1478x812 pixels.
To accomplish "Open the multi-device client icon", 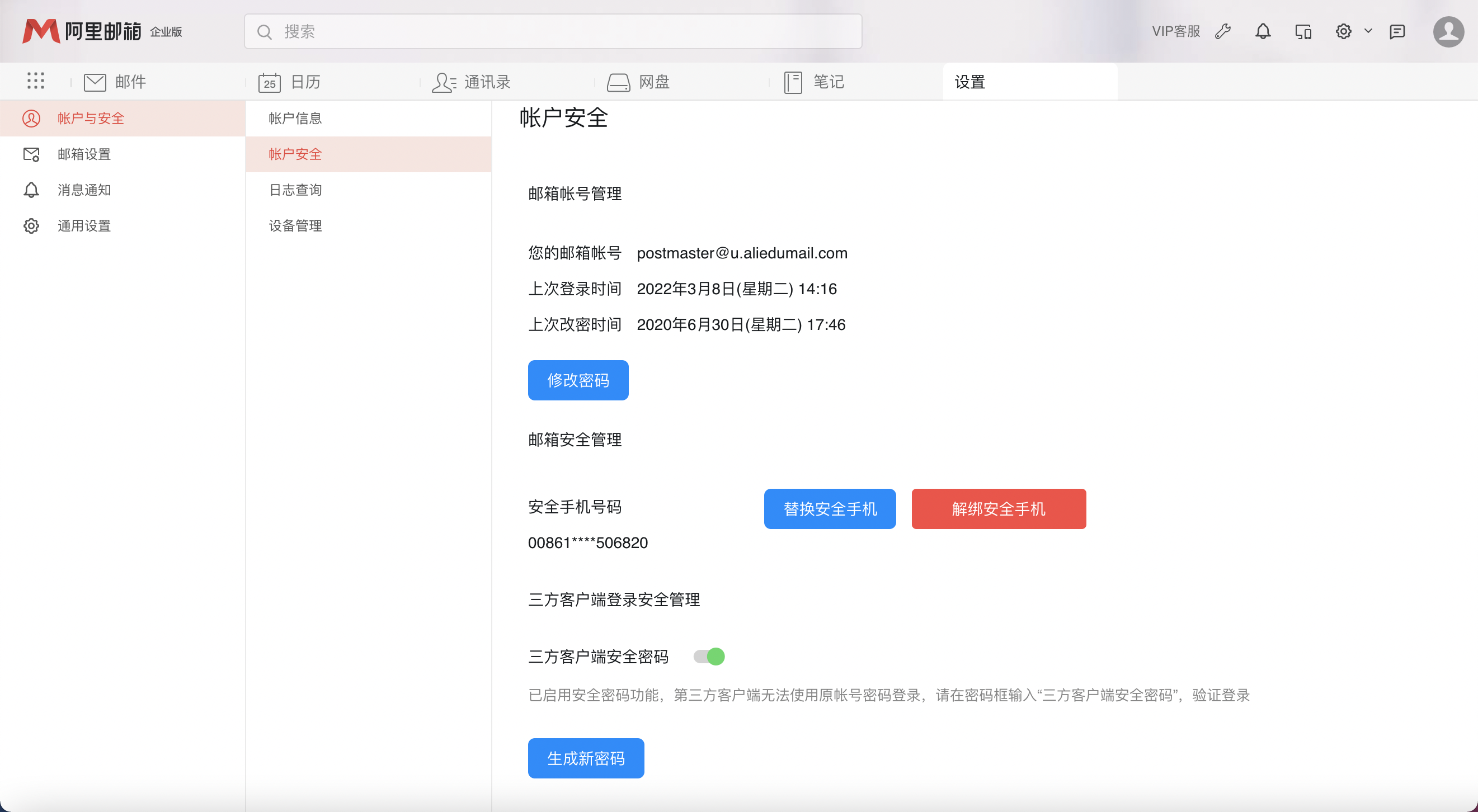I will coord(1303,31).
